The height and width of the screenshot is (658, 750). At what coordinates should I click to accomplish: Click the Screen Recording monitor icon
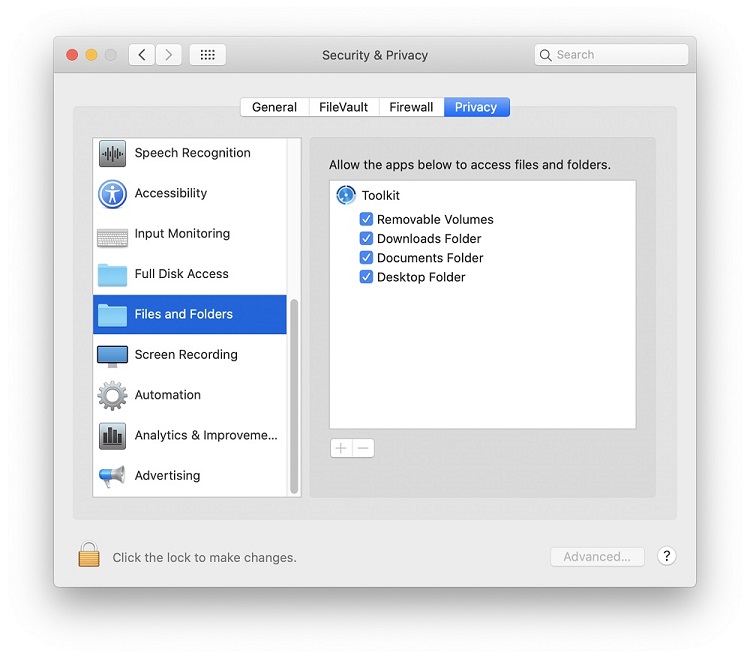point(112,356)
